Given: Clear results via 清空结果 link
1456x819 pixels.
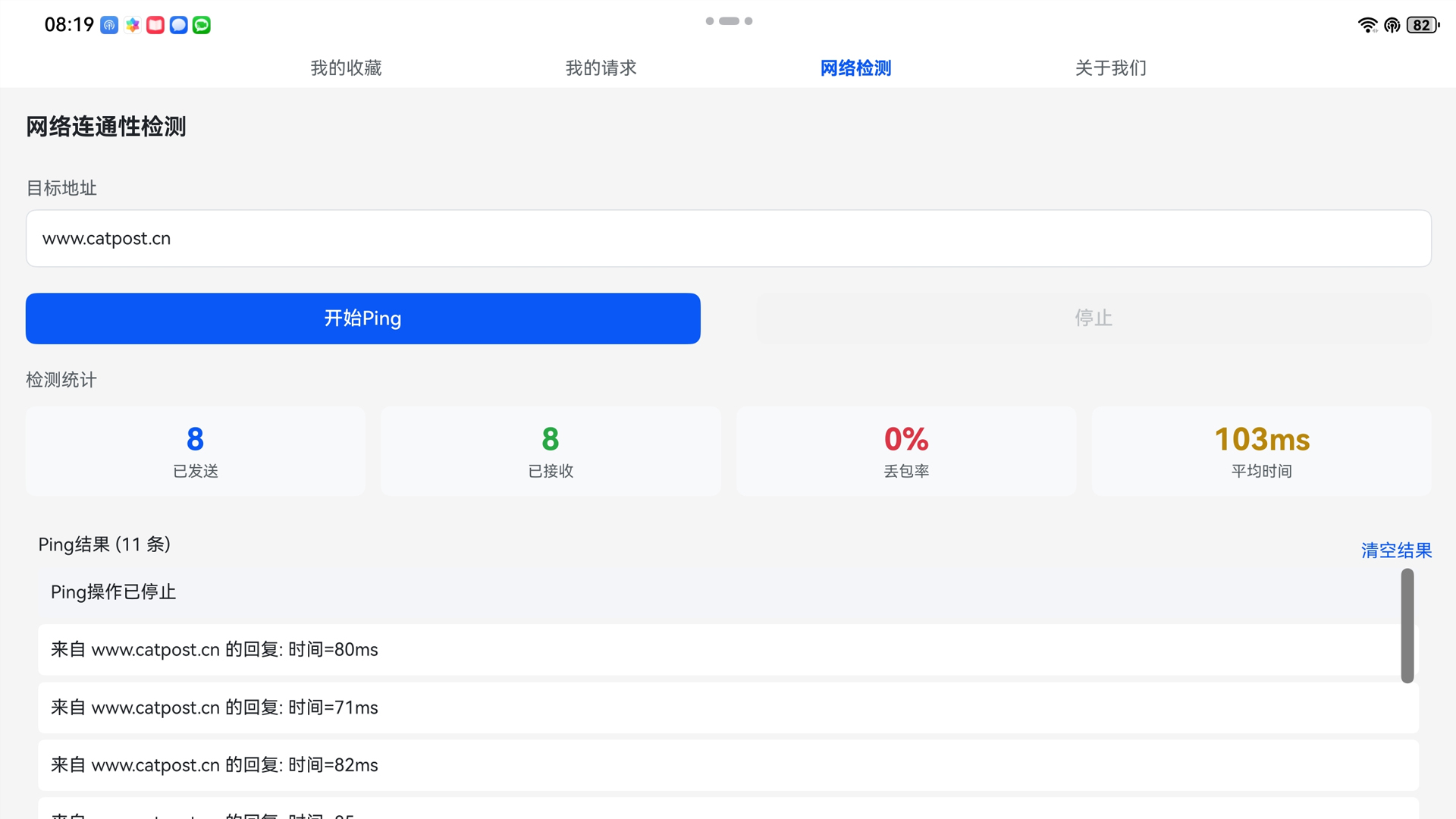Looking at the screenshot, I should [1396, 551].
